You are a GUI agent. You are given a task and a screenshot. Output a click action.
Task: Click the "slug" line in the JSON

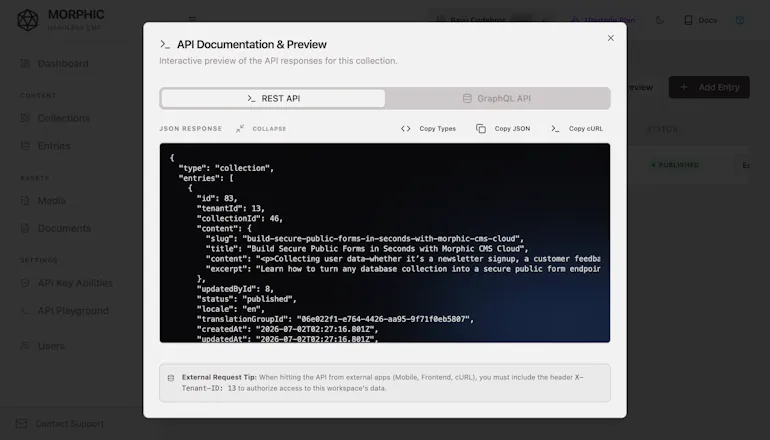tap(365, 239)
